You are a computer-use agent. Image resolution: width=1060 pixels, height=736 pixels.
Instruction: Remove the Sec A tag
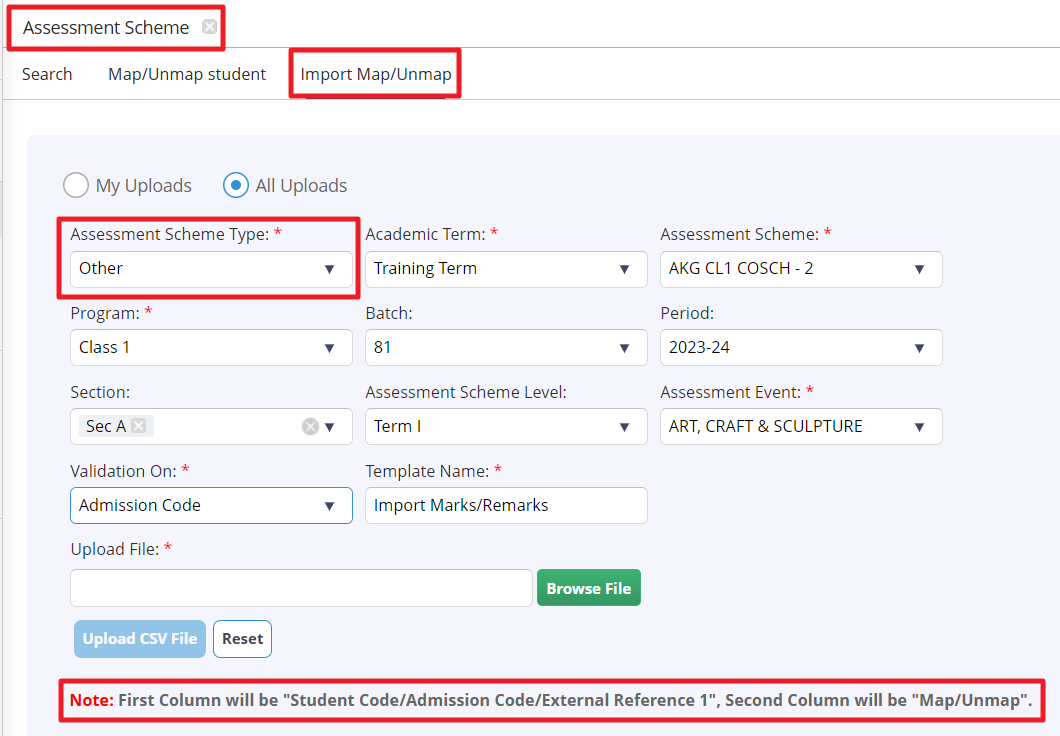pos(139,426)
